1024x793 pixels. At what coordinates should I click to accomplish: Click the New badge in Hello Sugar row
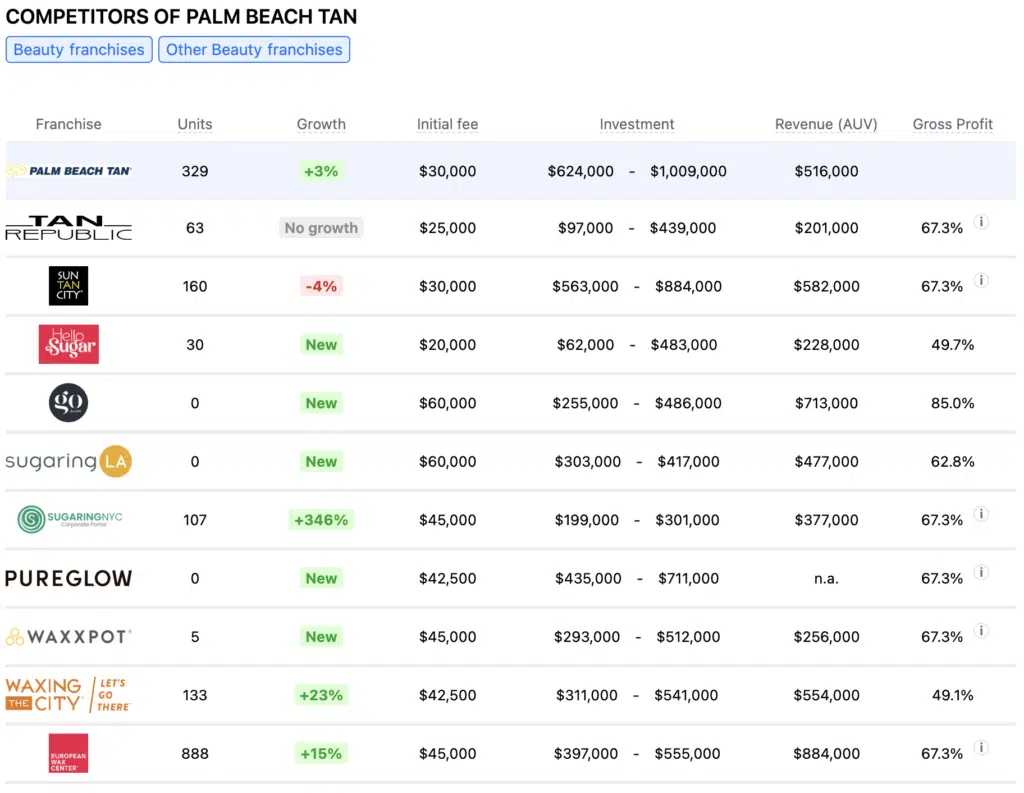click(321, 344)
